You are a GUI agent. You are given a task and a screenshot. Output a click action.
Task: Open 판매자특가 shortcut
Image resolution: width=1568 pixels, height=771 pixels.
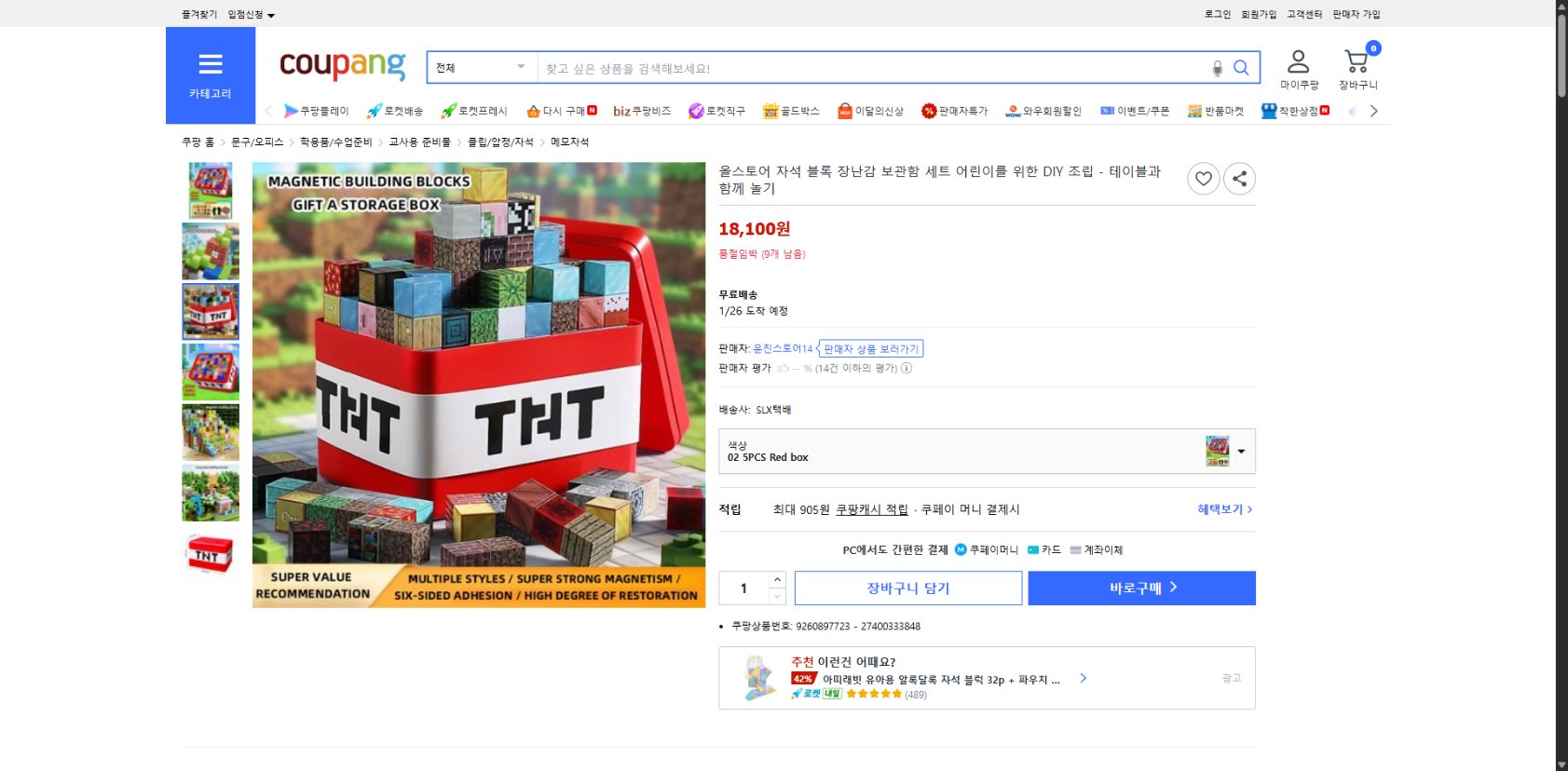(x=954, y=111)
